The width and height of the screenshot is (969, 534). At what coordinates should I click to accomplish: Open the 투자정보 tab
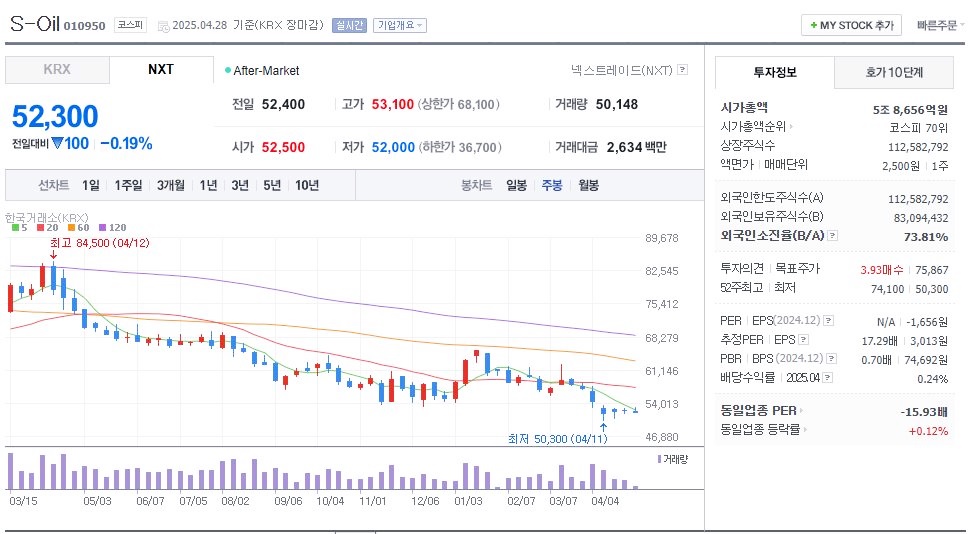click(775, 72)
